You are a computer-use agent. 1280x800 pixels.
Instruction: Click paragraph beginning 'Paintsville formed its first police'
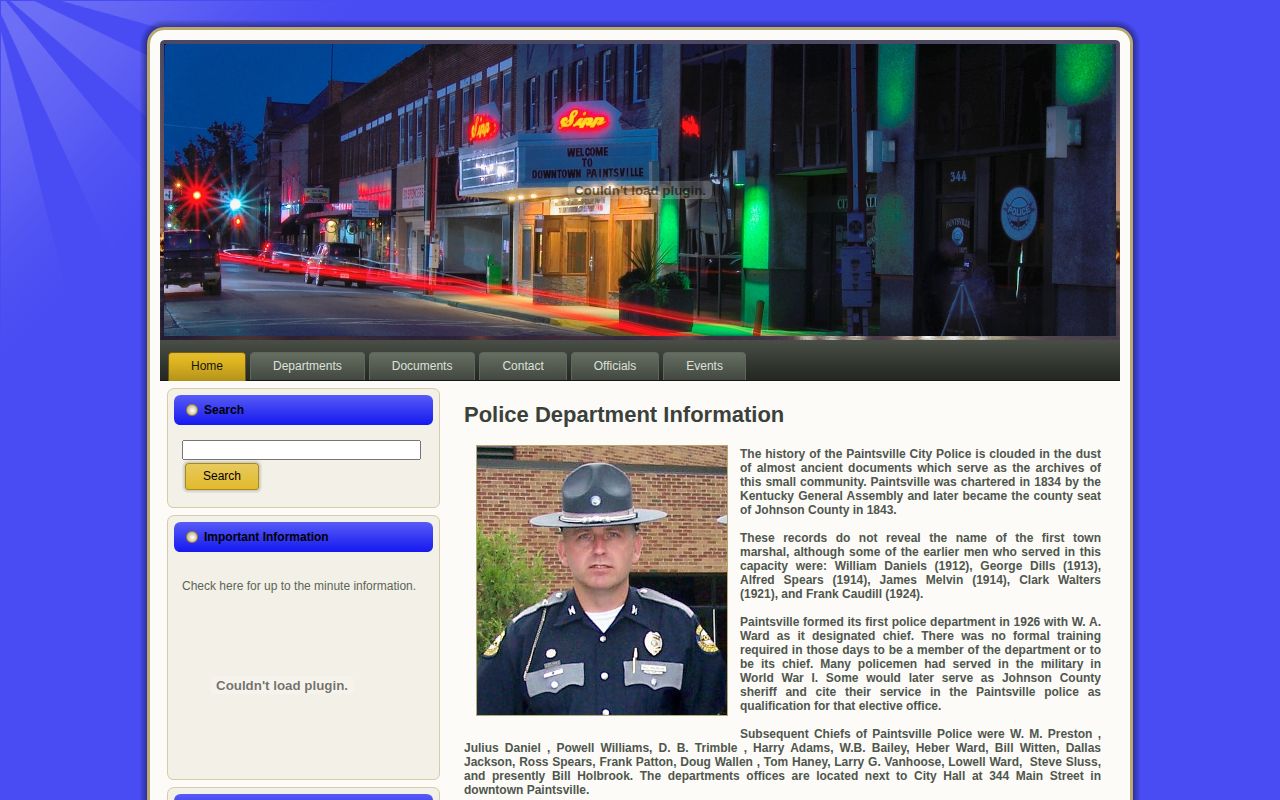tap(920, 664)
